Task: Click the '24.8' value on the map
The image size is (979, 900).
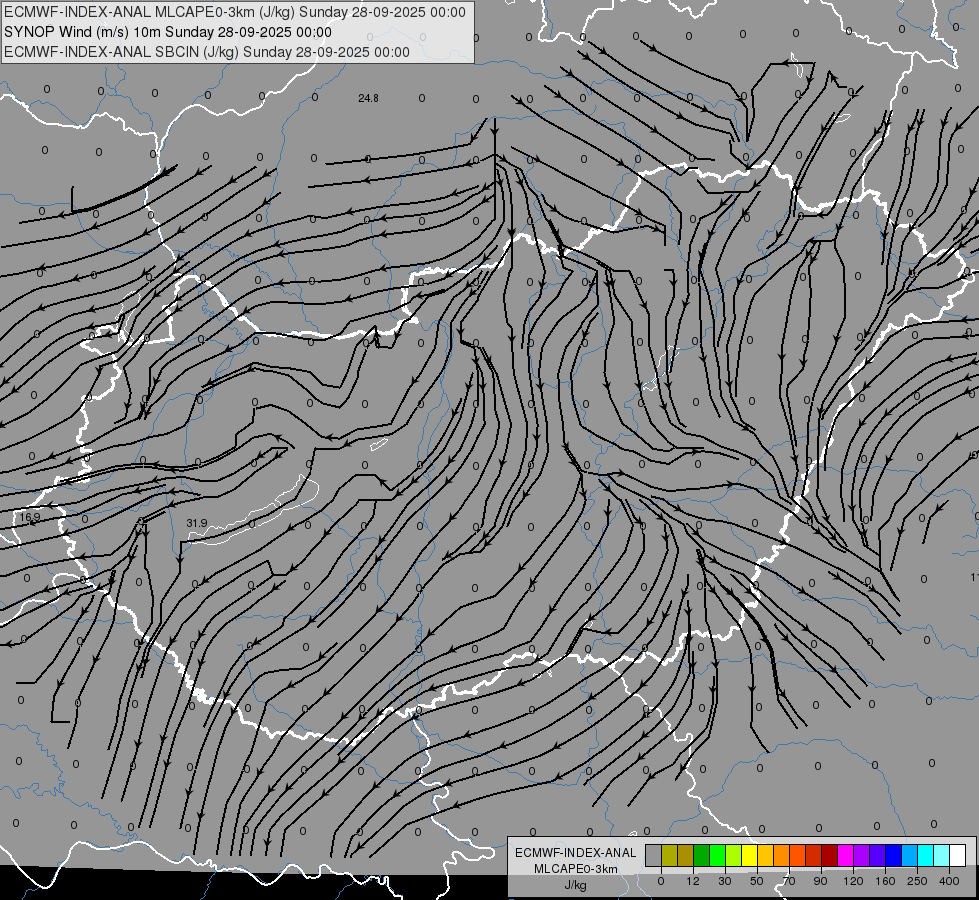Action: [x=368, y=98]
